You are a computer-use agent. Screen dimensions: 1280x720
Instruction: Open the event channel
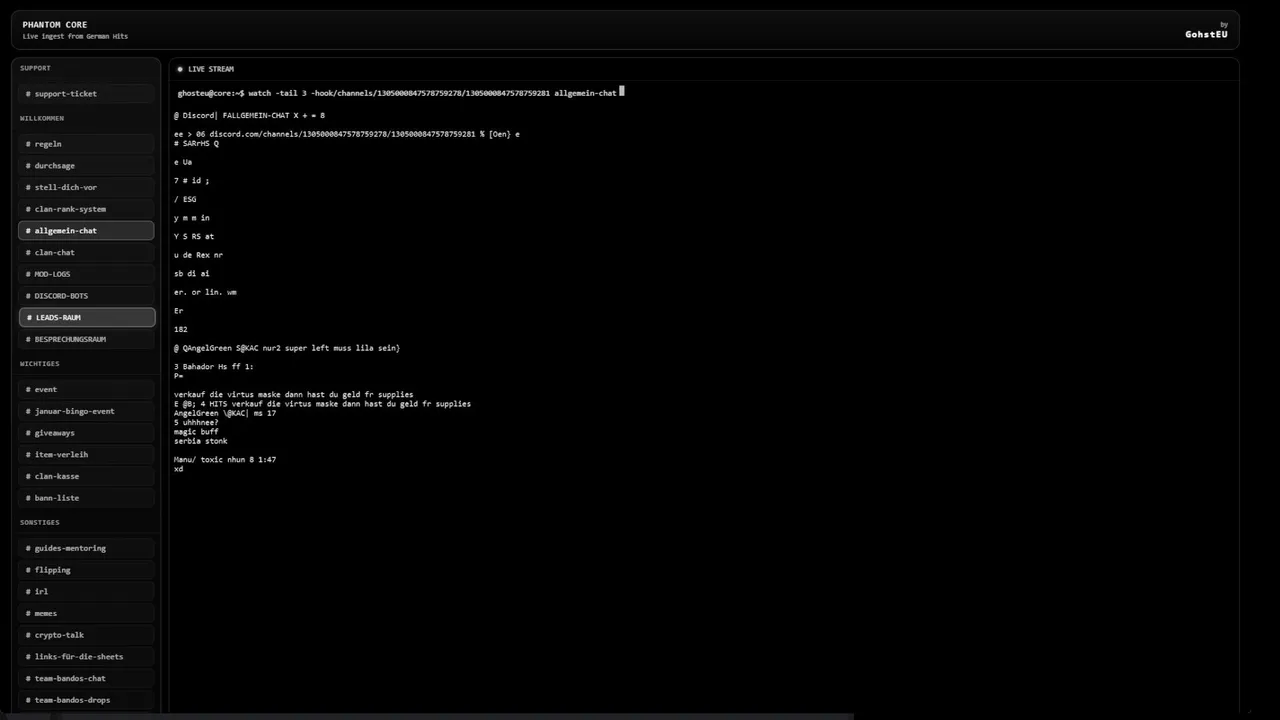(87, 390)
